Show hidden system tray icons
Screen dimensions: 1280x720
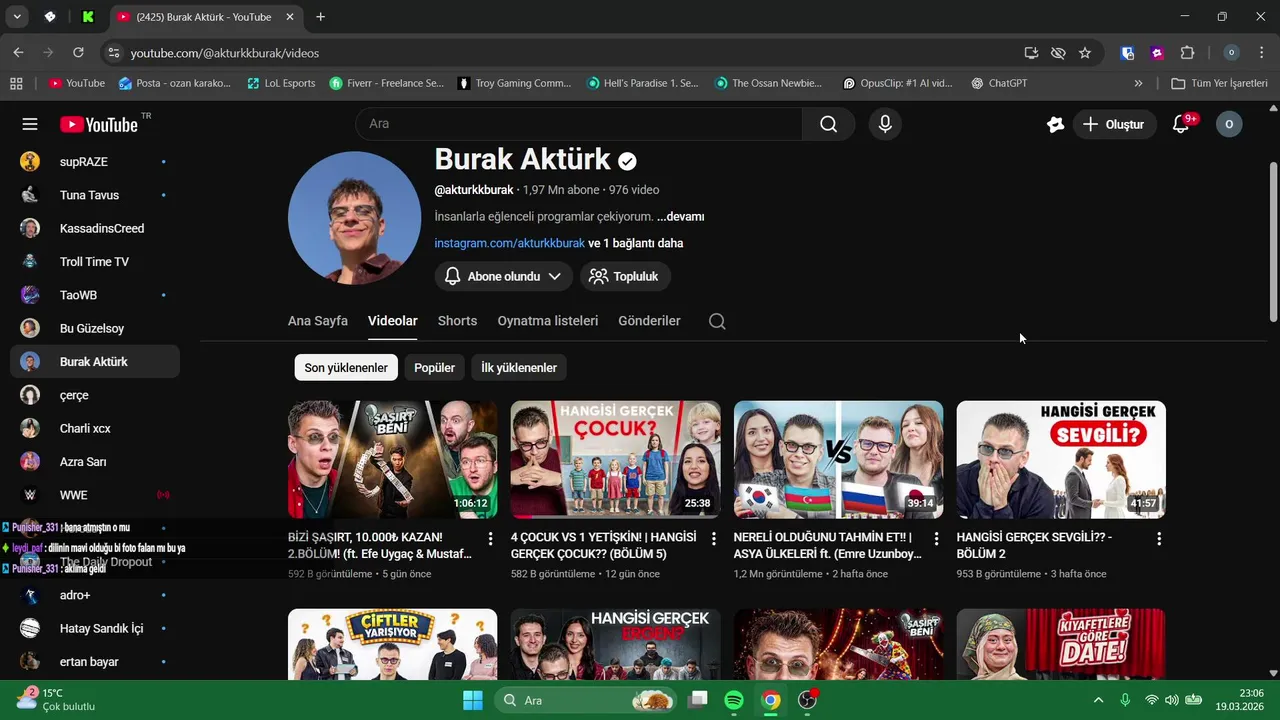coord(1098,700)
